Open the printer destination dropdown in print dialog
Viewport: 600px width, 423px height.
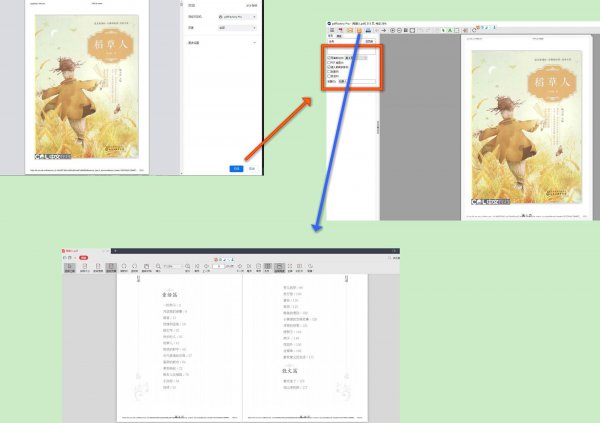237,17
